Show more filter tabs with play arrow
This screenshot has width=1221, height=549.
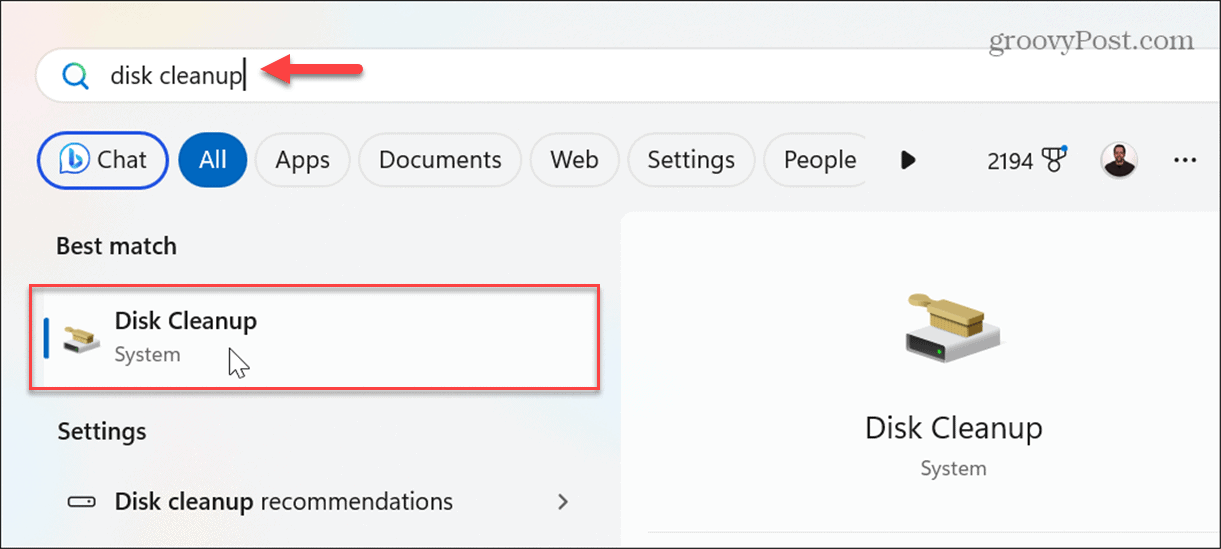pos(908,160)
